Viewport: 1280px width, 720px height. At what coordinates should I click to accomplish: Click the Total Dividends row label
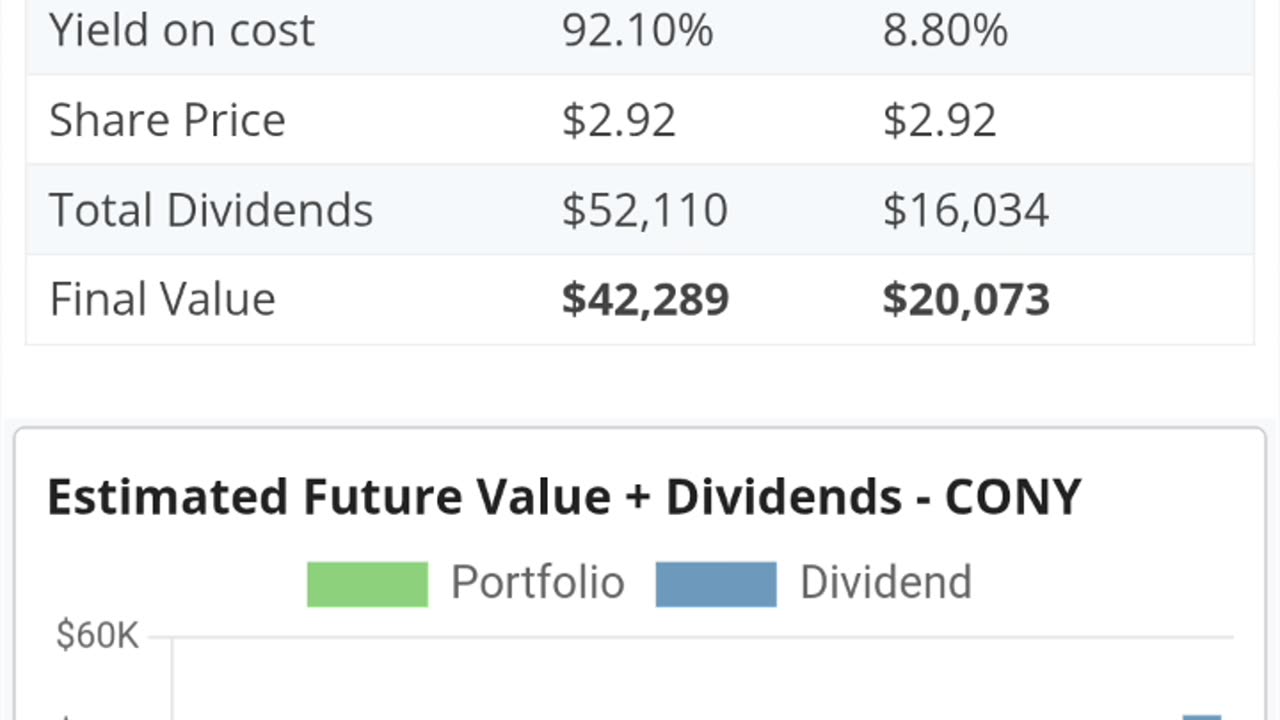click(x=211, y=210)
